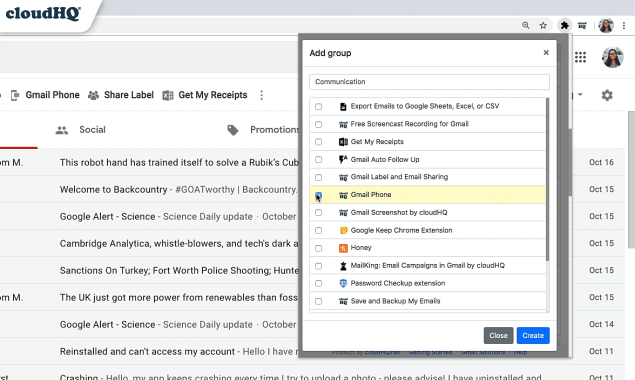Click the Share Label toolbar button

[x=121, y=95]
